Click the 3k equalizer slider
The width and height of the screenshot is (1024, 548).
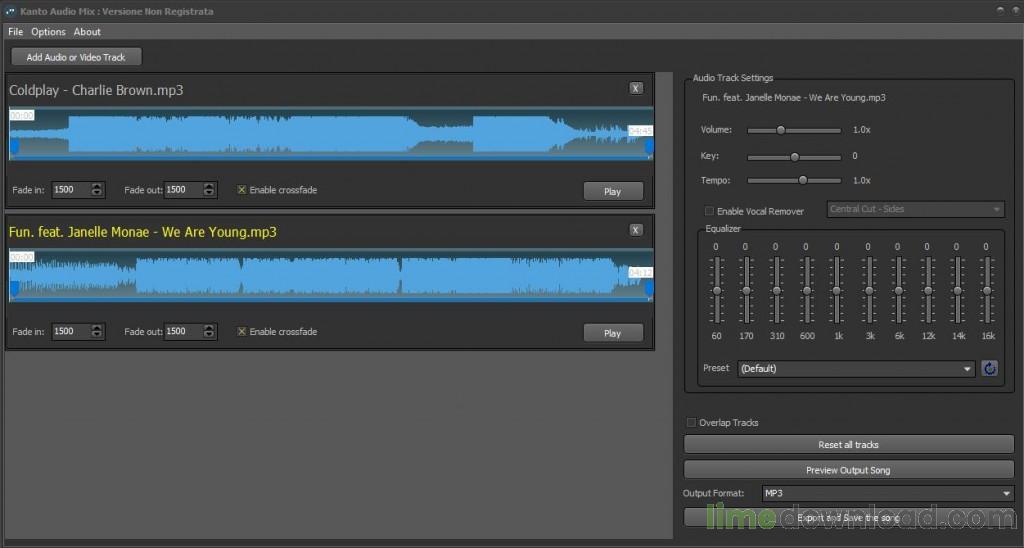[869, 290]
